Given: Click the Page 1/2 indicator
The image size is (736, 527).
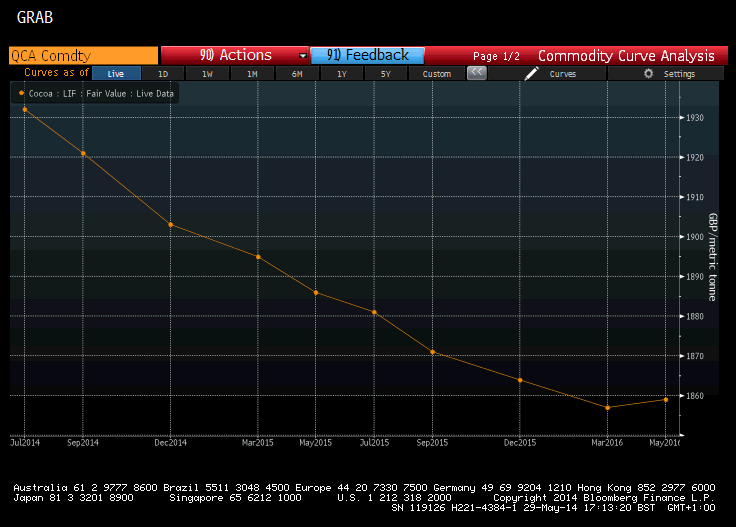Looking at the screenshot, I should point(496,56).
